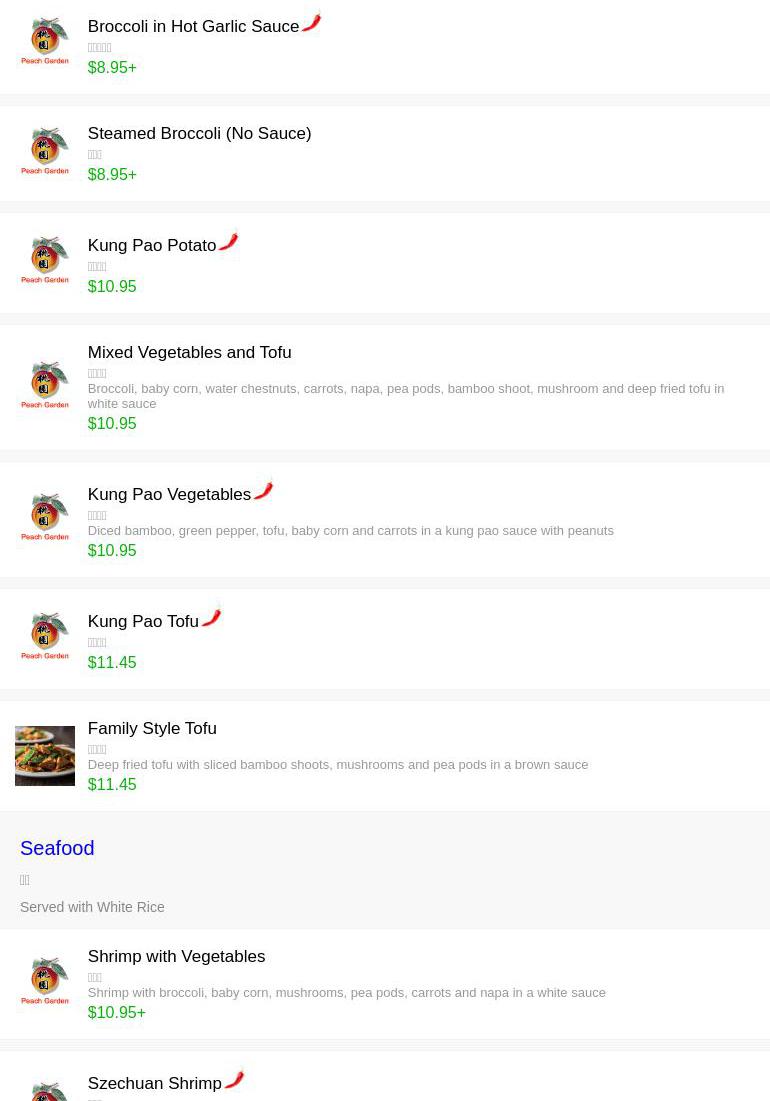
Task: Open Shrimp with Vegetables dish
Action: click(x=176, y=957)
